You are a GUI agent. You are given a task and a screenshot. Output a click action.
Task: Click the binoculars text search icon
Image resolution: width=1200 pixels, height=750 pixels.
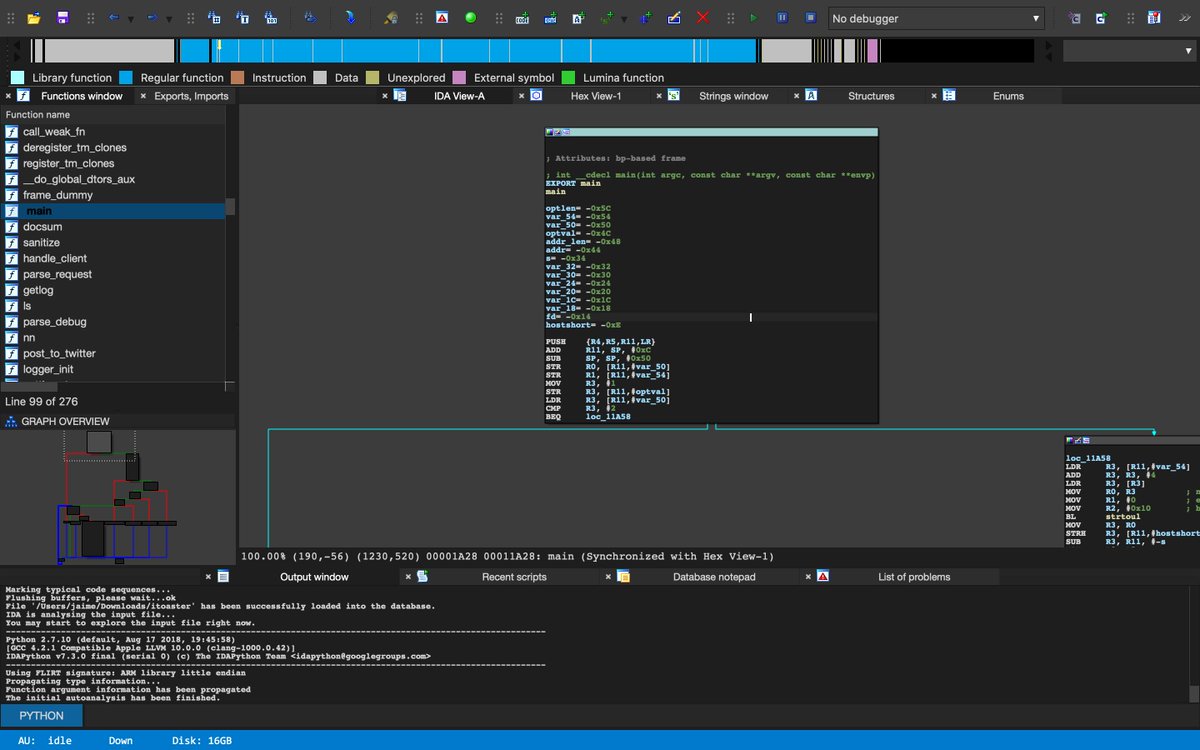coord(243,18)
